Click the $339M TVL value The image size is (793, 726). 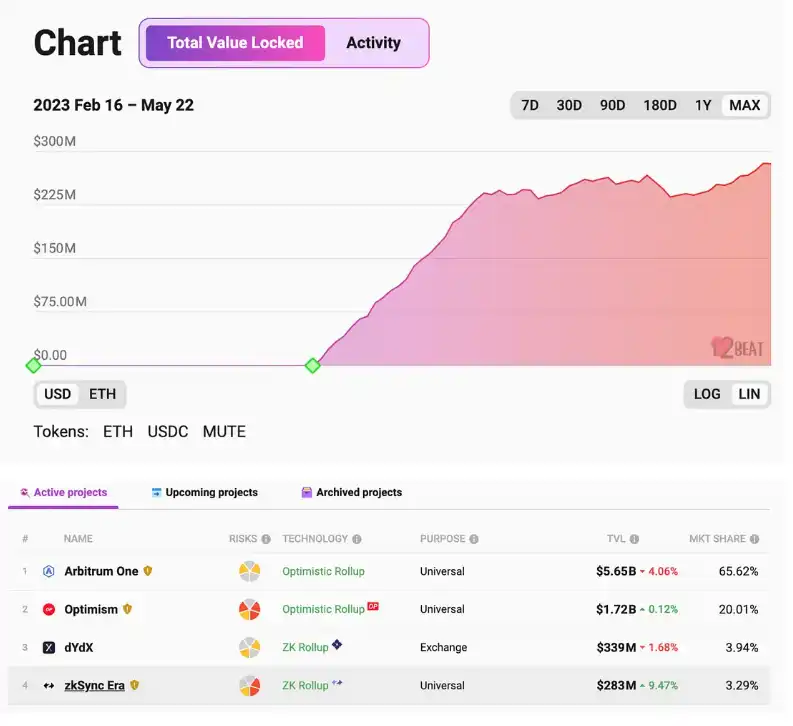pyautogui.click(x=616, y=648)
